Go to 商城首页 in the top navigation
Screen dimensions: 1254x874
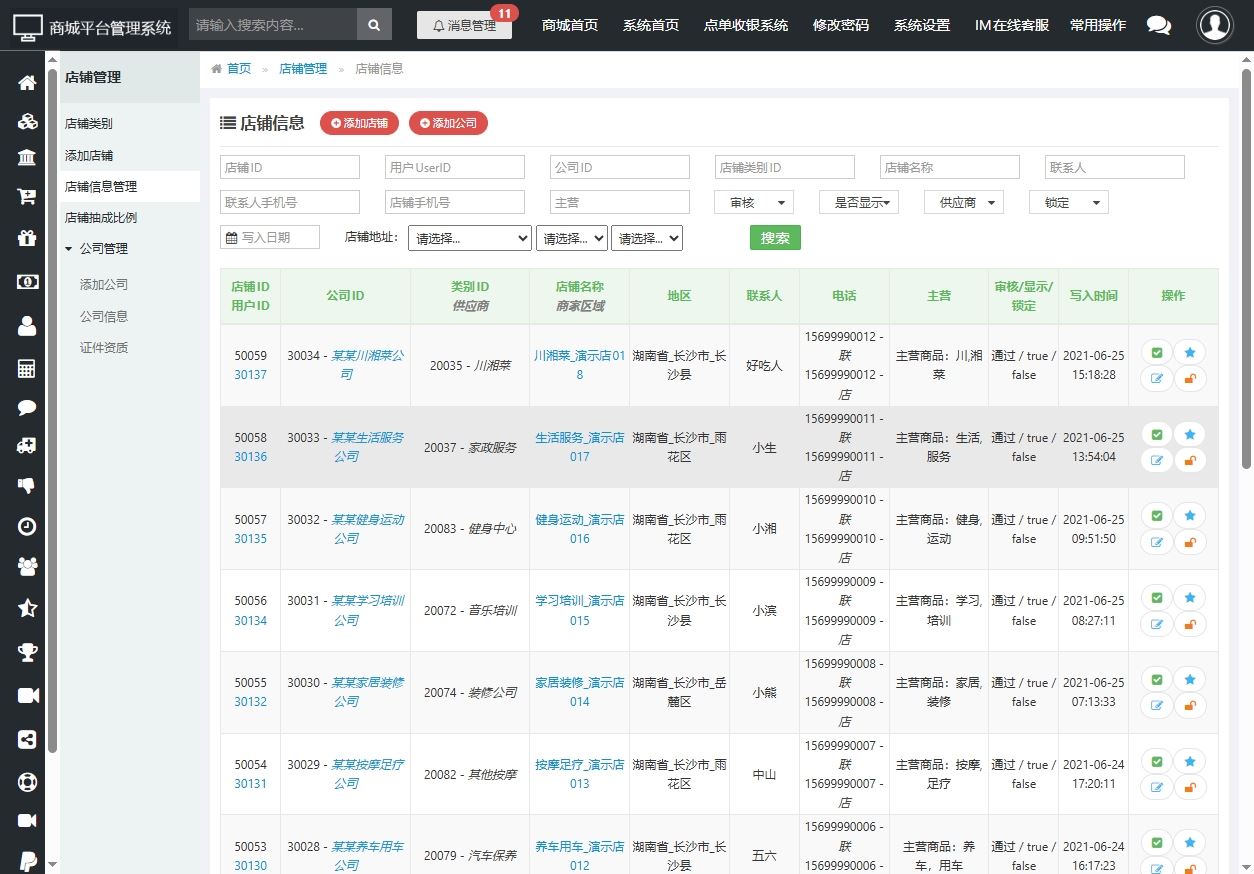(570, 26)
